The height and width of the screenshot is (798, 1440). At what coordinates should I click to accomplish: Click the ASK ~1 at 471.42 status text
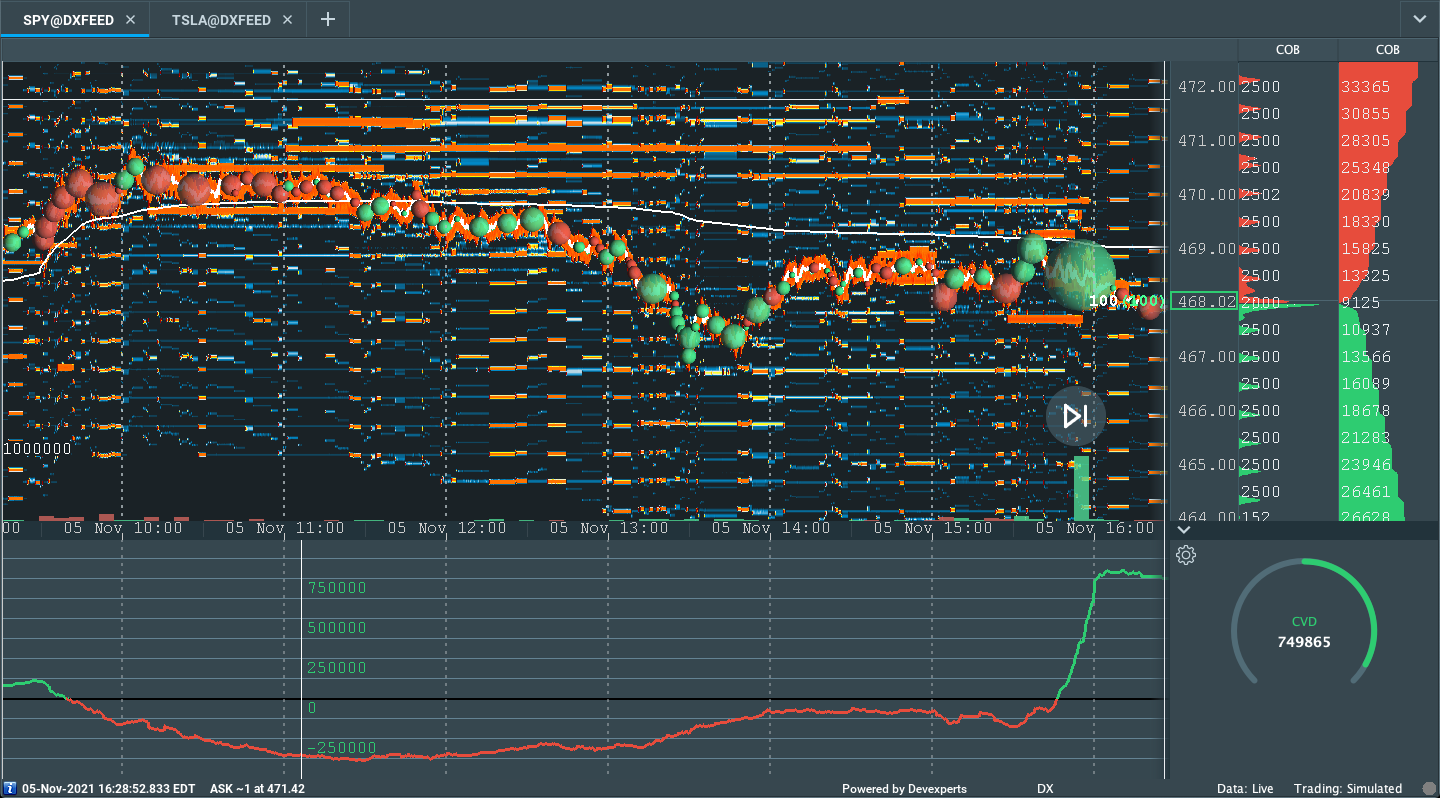point(257,789)
